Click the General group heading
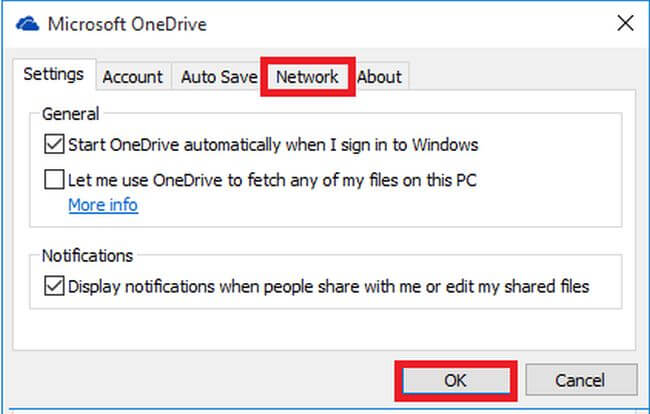This screenshot has width=650, height=414. [x=70, y=113]
